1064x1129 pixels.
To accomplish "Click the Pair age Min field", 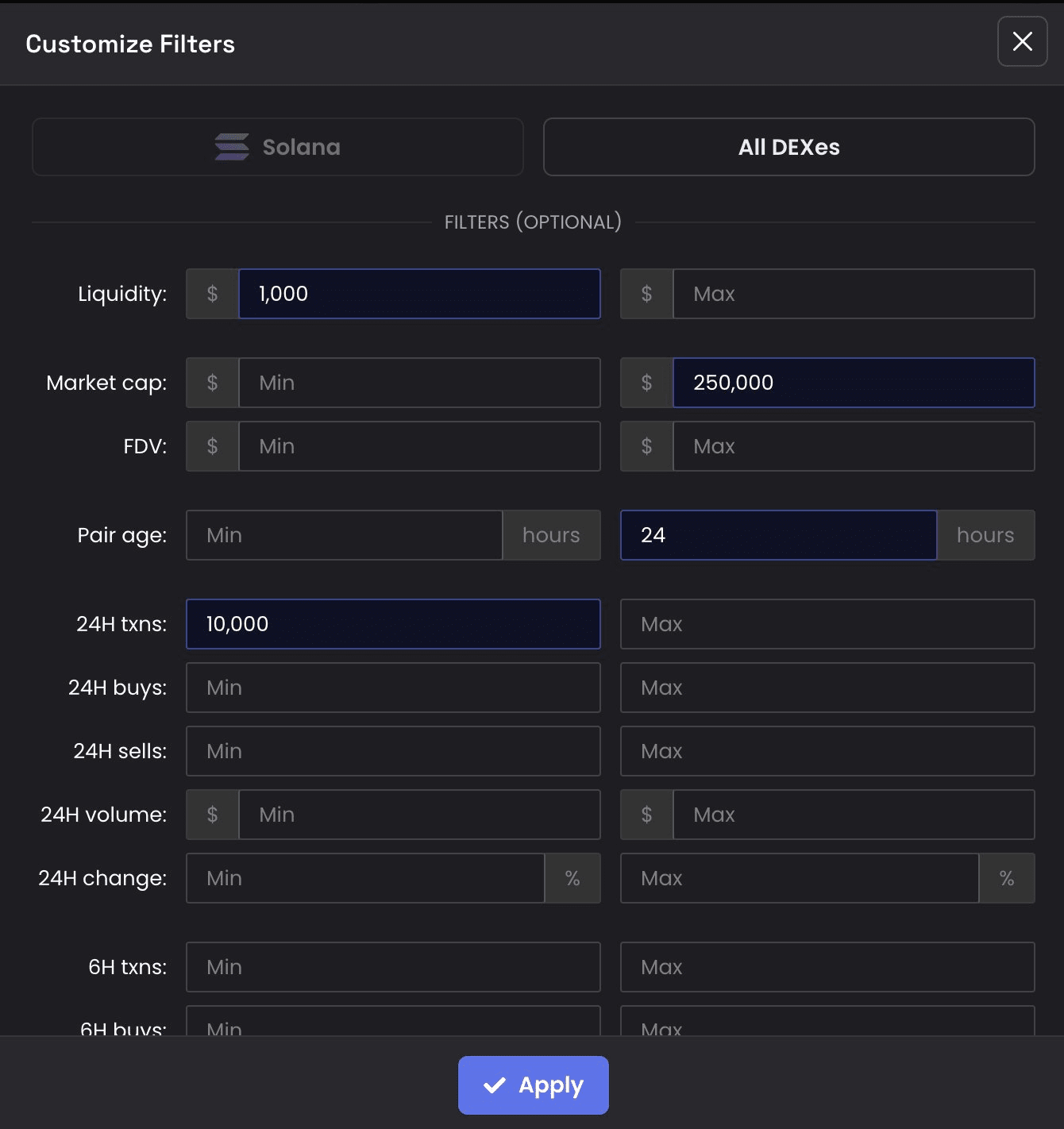I will (344, 535).
